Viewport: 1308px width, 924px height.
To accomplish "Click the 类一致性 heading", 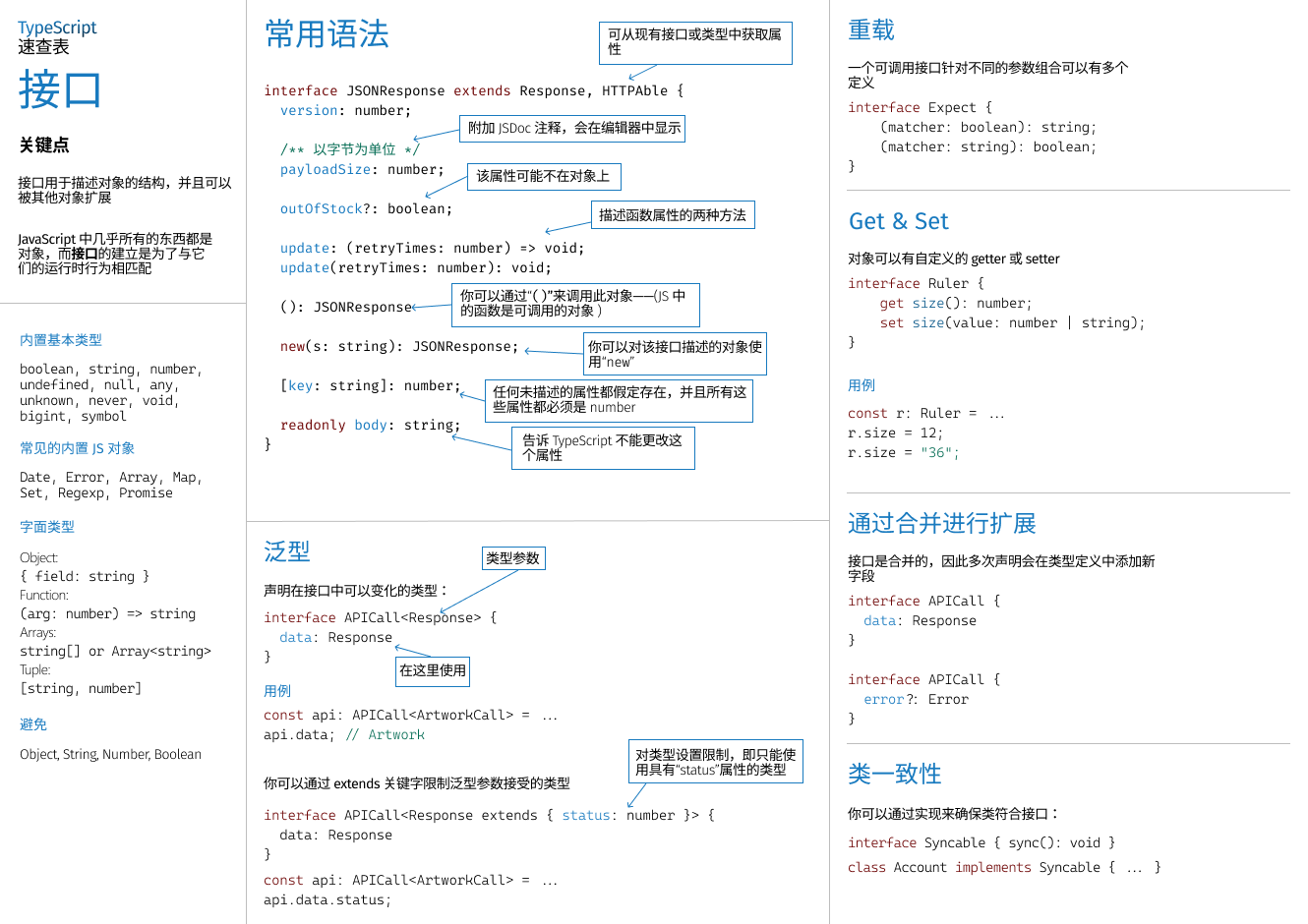I will [x=895, y=774].
